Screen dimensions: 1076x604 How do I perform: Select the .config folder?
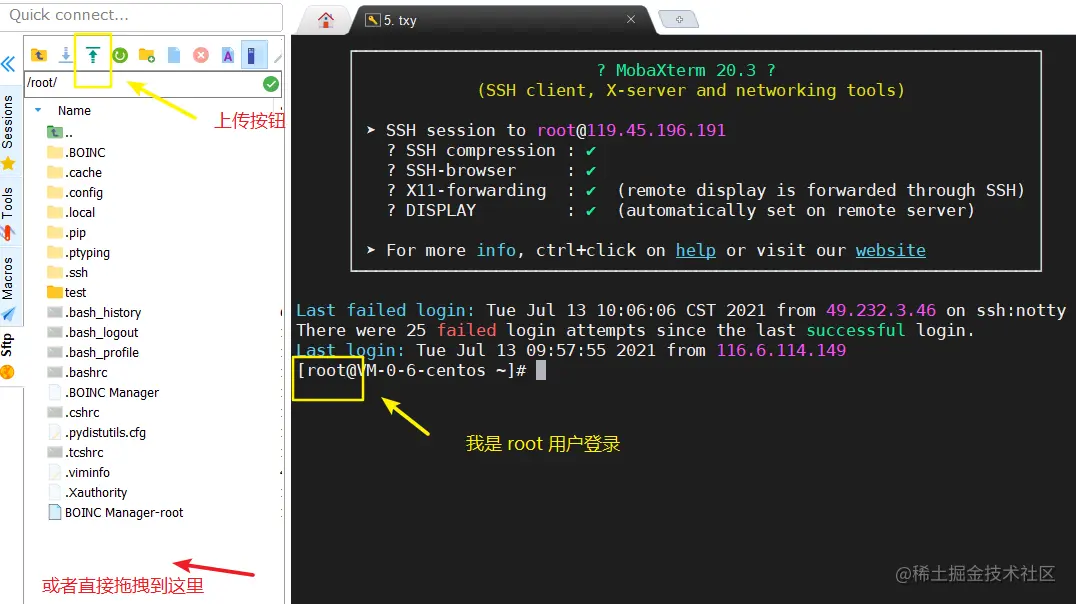[x=75, y=192]
